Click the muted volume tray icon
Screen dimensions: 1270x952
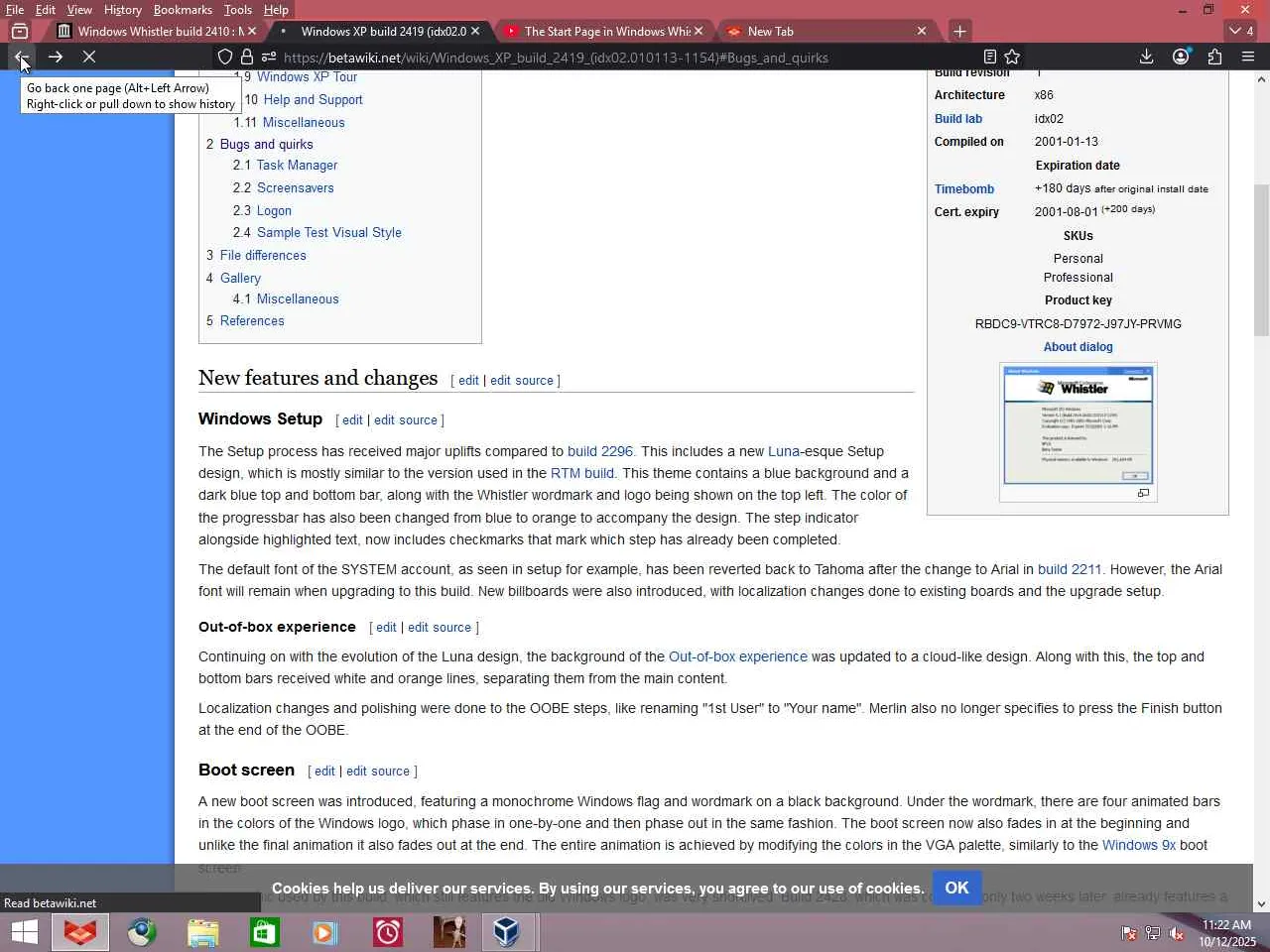click(1177, 933)
